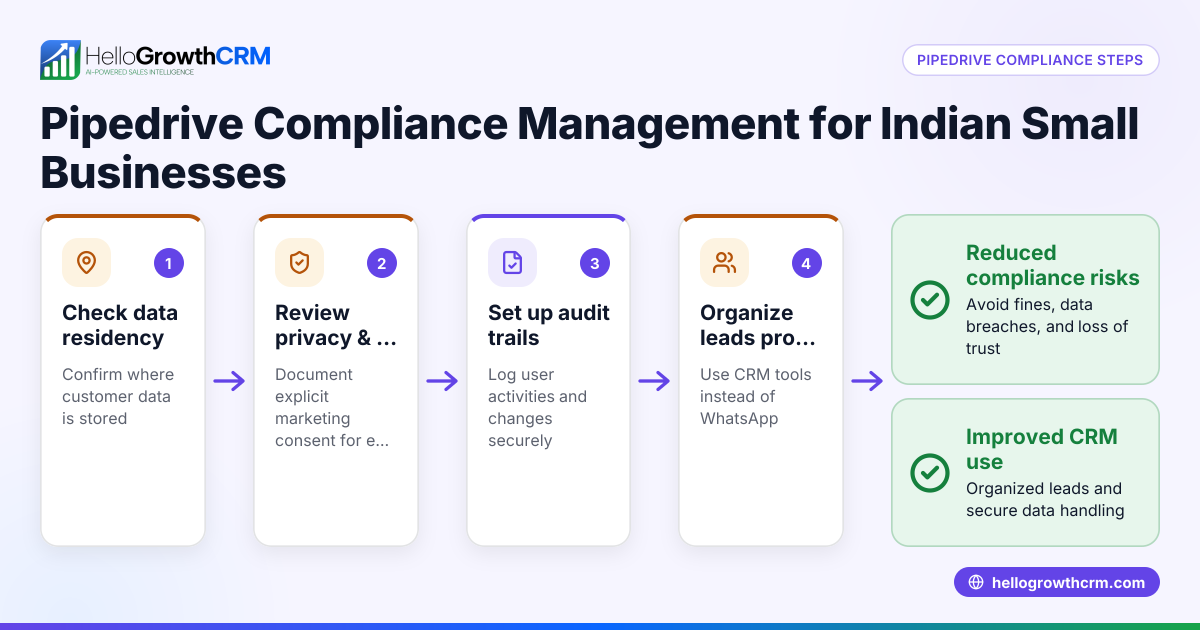Image resolution: width=1200 pixels, height=630 pixels.
Task: Click the HelloGrowthCRM bar chart logo icon
Action: (x=60, y=60)
